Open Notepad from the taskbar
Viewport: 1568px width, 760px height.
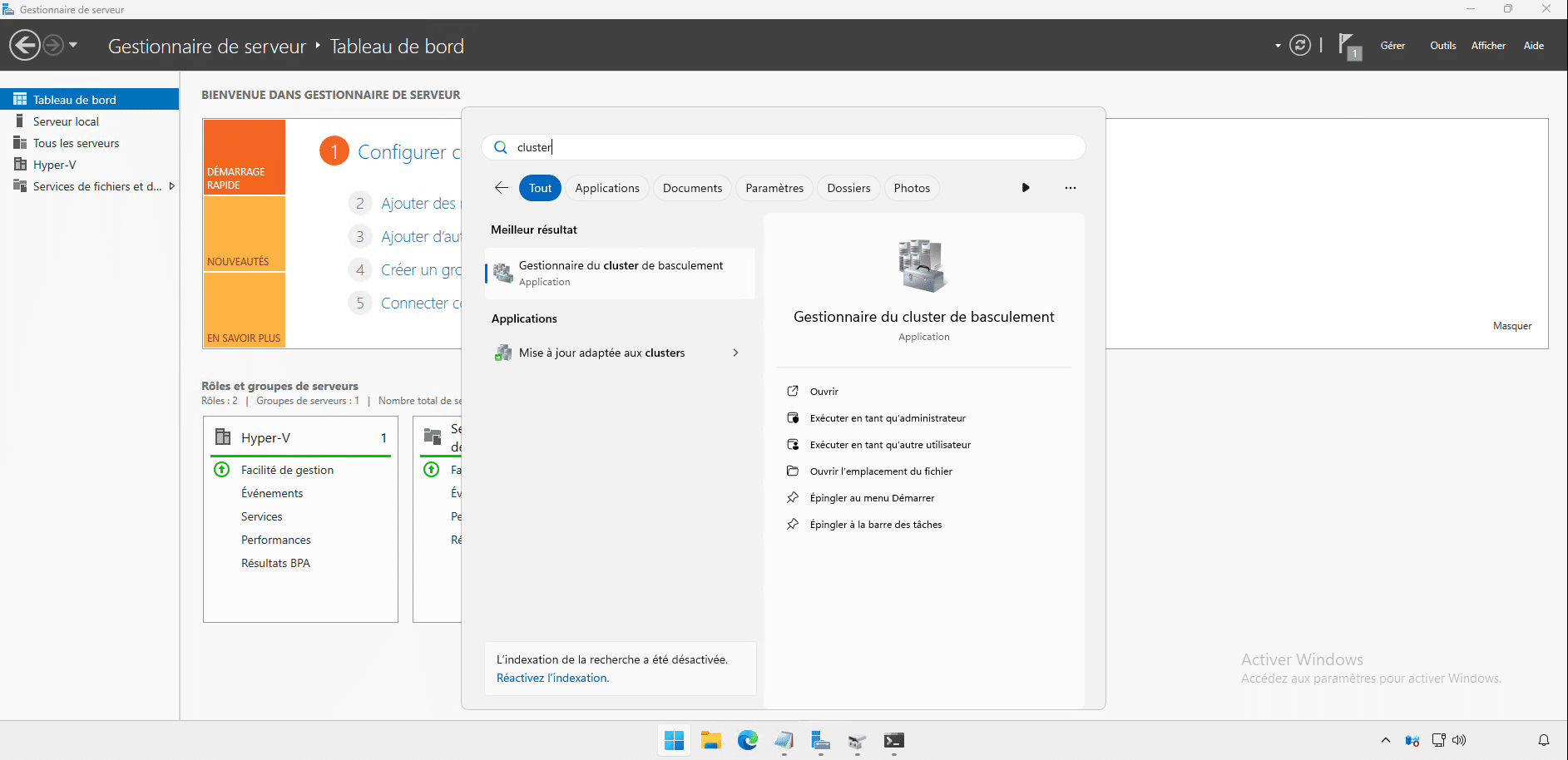784,740
